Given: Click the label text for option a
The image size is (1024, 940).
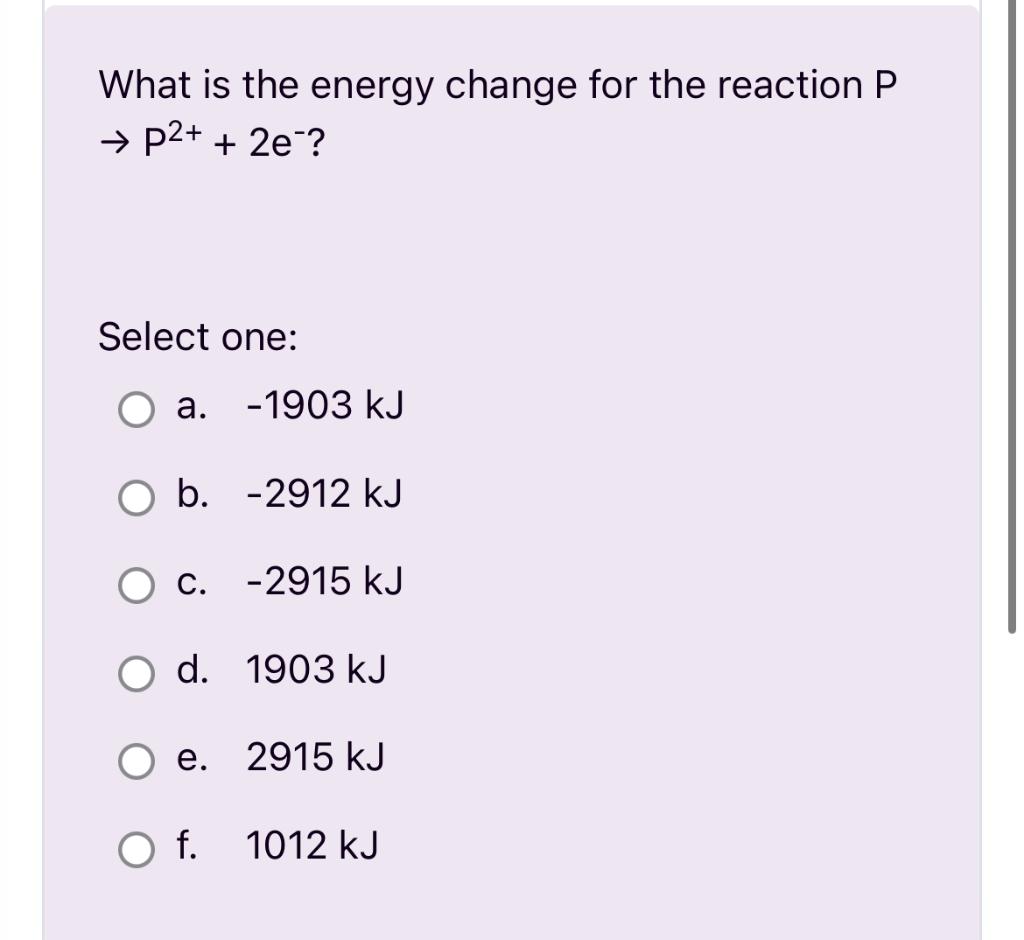Looking at the screenshot, I should [190, 408].
